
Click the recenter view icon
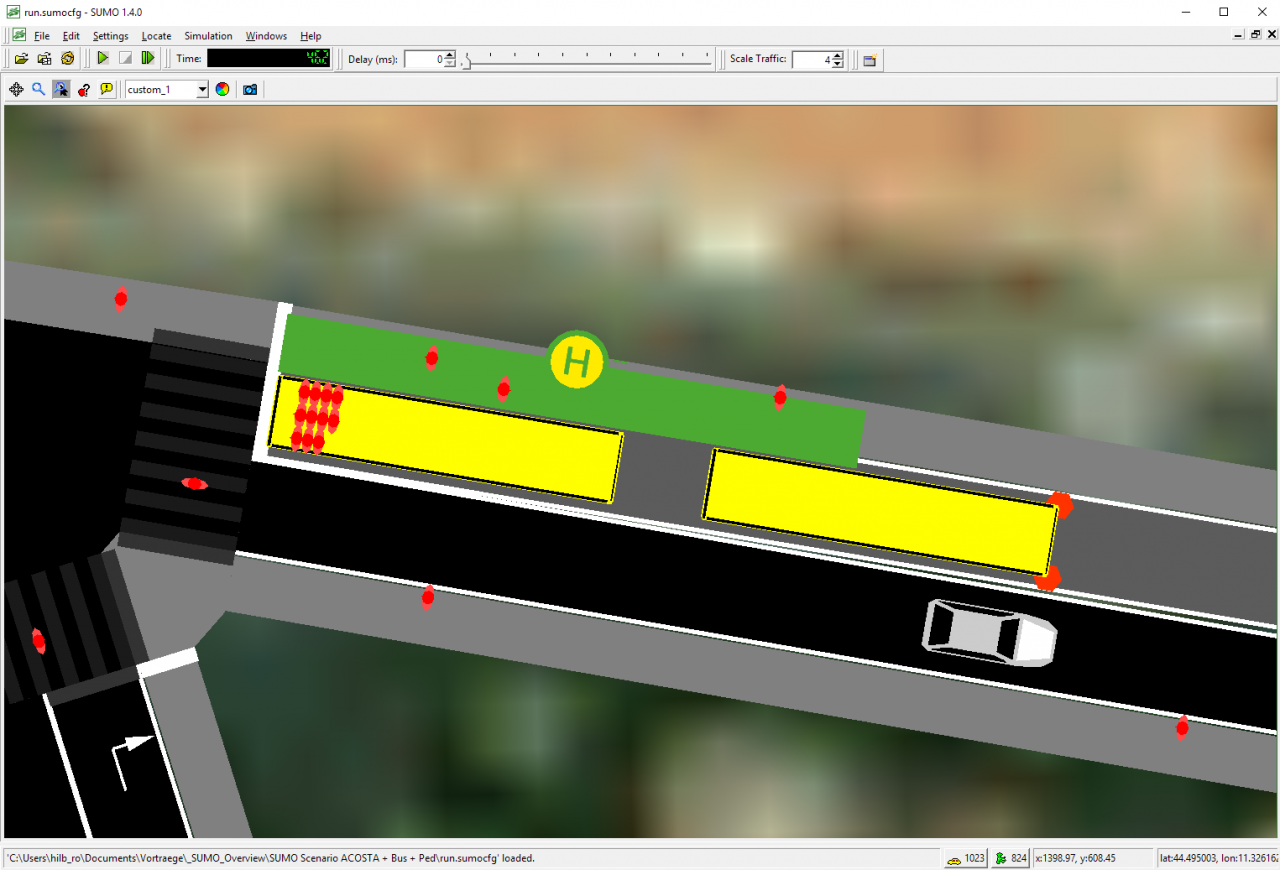(x=16, y=89)
